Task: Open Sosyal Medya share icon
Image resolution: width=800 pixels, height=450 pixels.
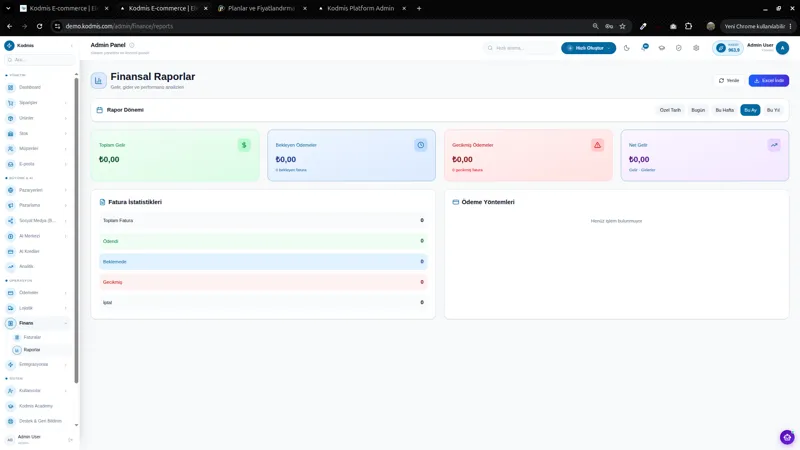Action: [10, 220]
